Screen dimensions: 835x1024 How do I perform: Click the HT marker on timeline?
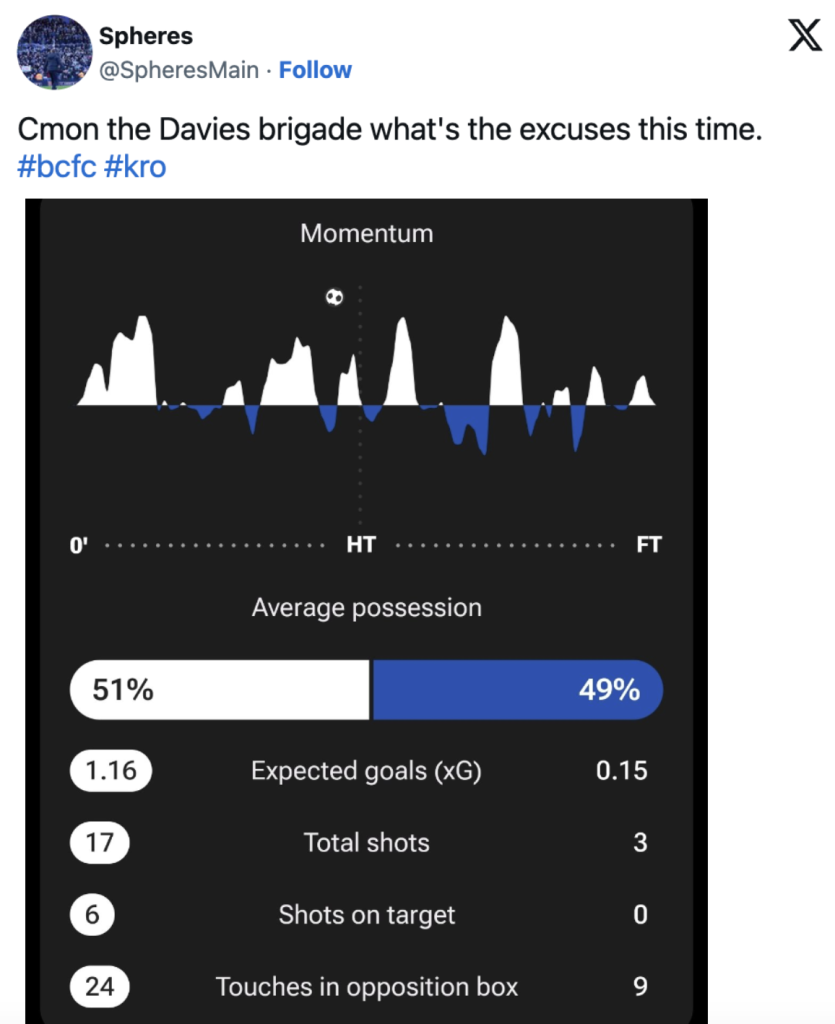(360, 545)
